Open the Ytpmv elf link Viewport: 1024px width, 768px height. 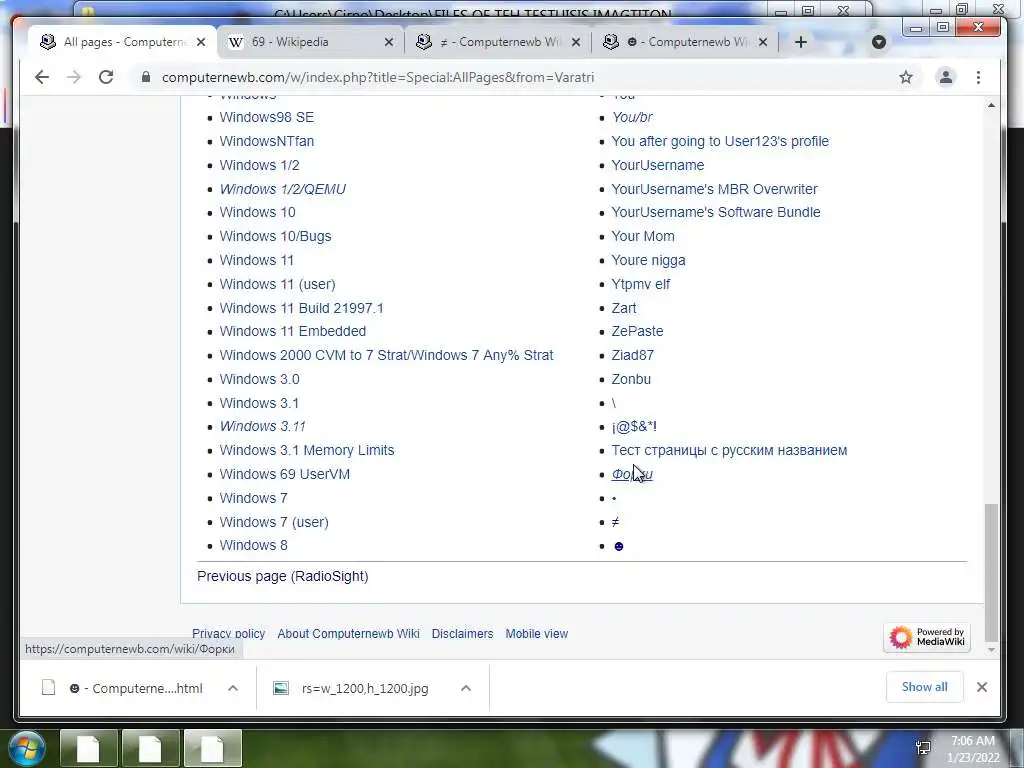[640, 284]
